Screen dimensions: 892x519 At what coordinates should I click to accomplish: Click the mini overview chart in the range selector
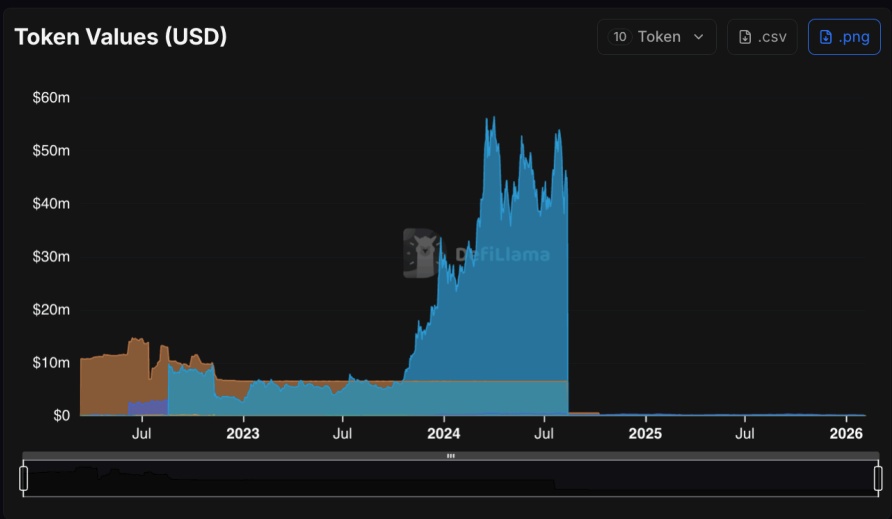coord(451,479)
